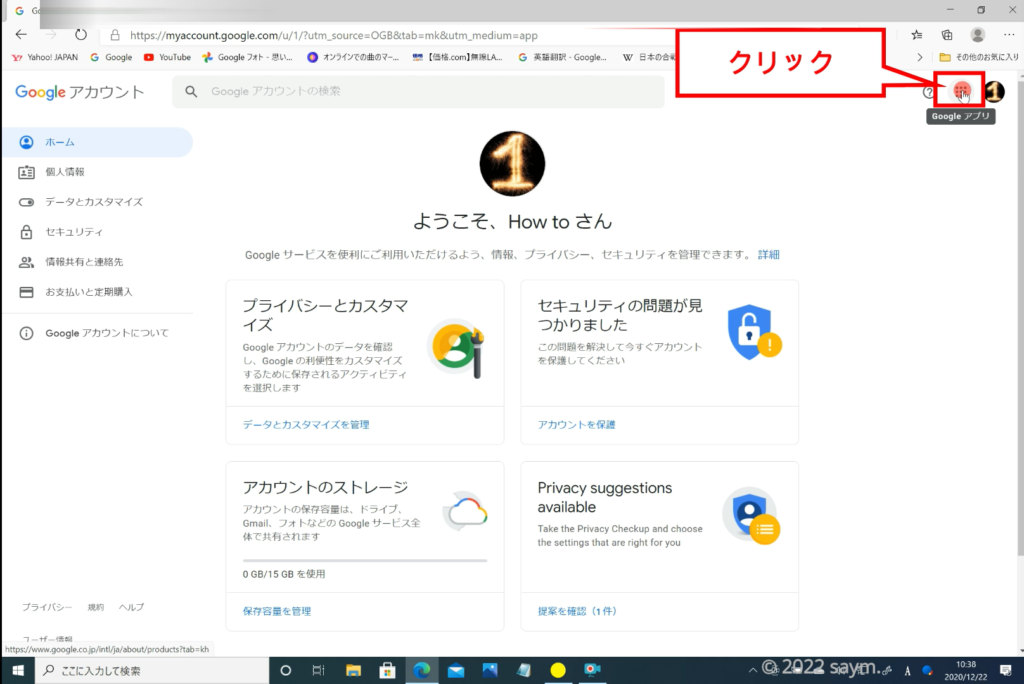
Task: Open File Explorer from the taskbar
Action: tap(352, 670)
